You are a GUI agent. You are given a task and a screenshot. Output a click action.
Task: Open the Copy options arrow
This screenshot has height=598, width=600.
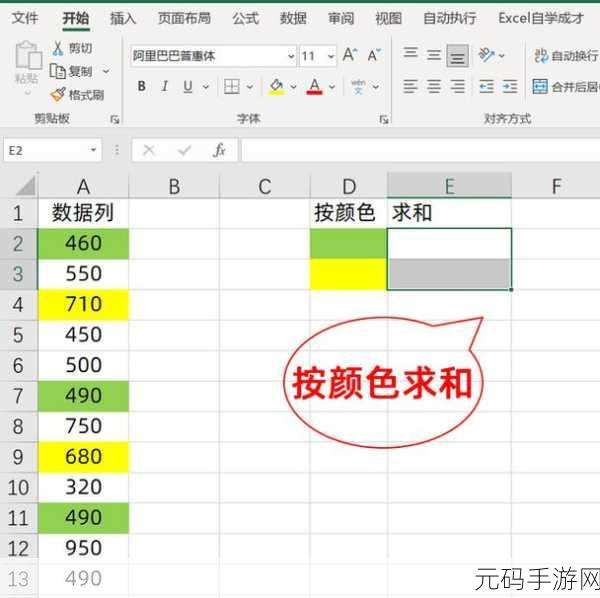[106, 72]
